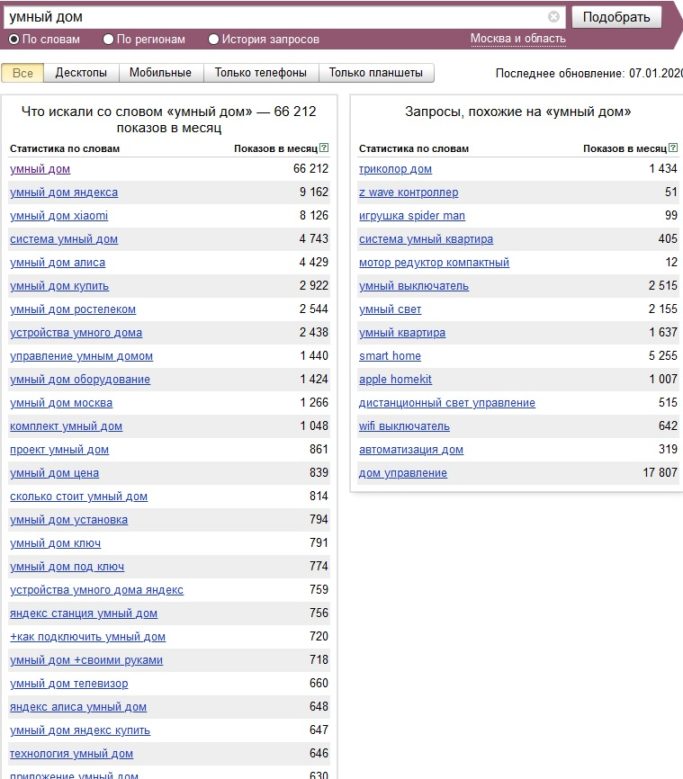This screenshot has height=779, width=683.
Task: Open the 'умный выключатель' similar query
Action: [414, 286]
